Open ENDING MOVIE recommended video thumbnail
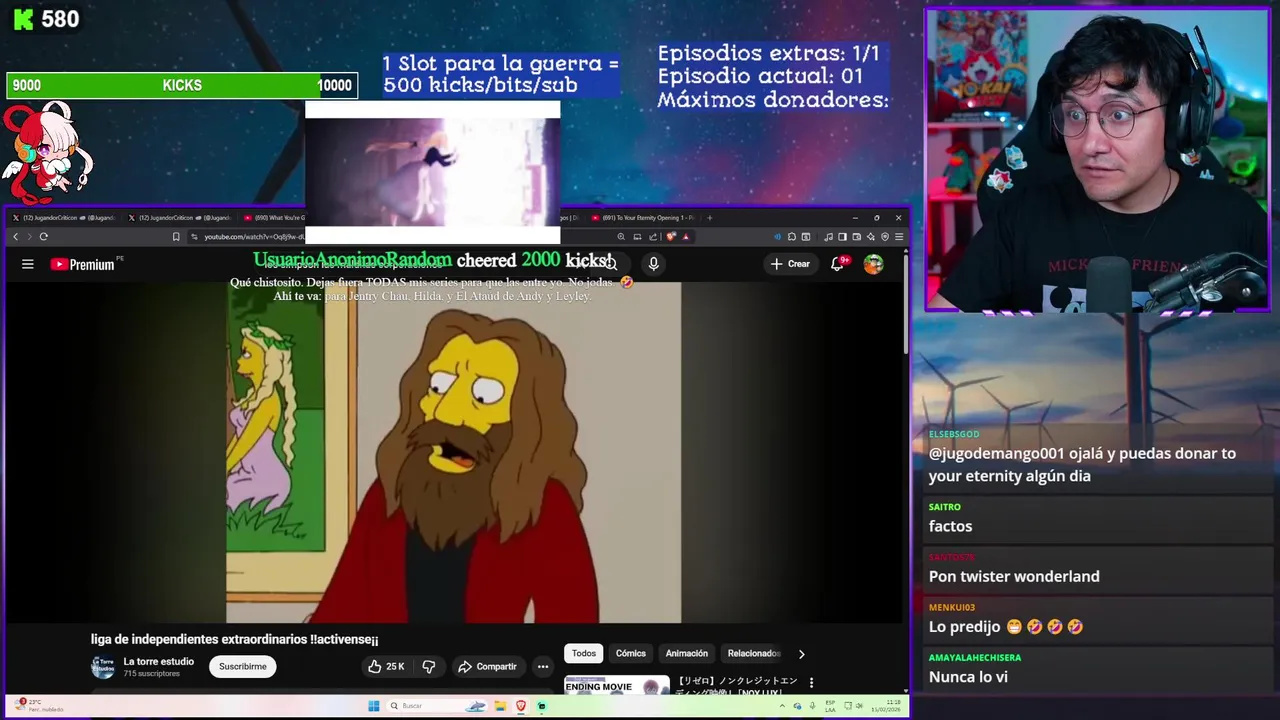1280x720 pixels. click(617, 685)
